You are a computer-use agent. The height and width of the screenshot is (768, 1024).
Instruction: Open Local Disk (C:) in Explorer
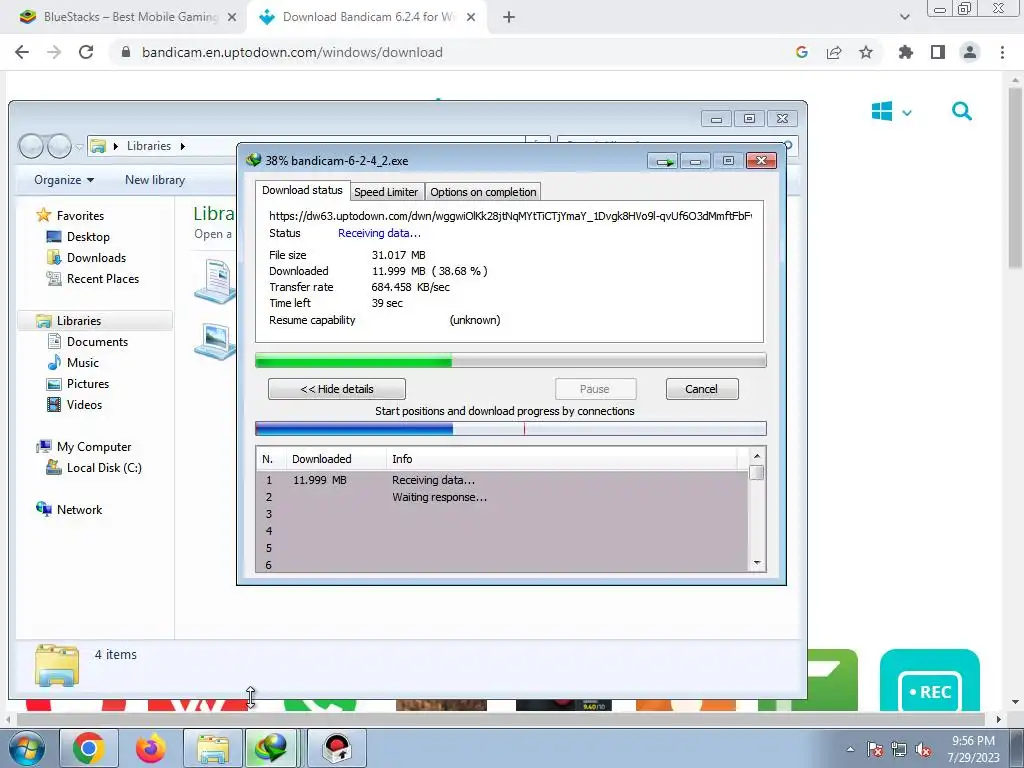click(104, 468)
